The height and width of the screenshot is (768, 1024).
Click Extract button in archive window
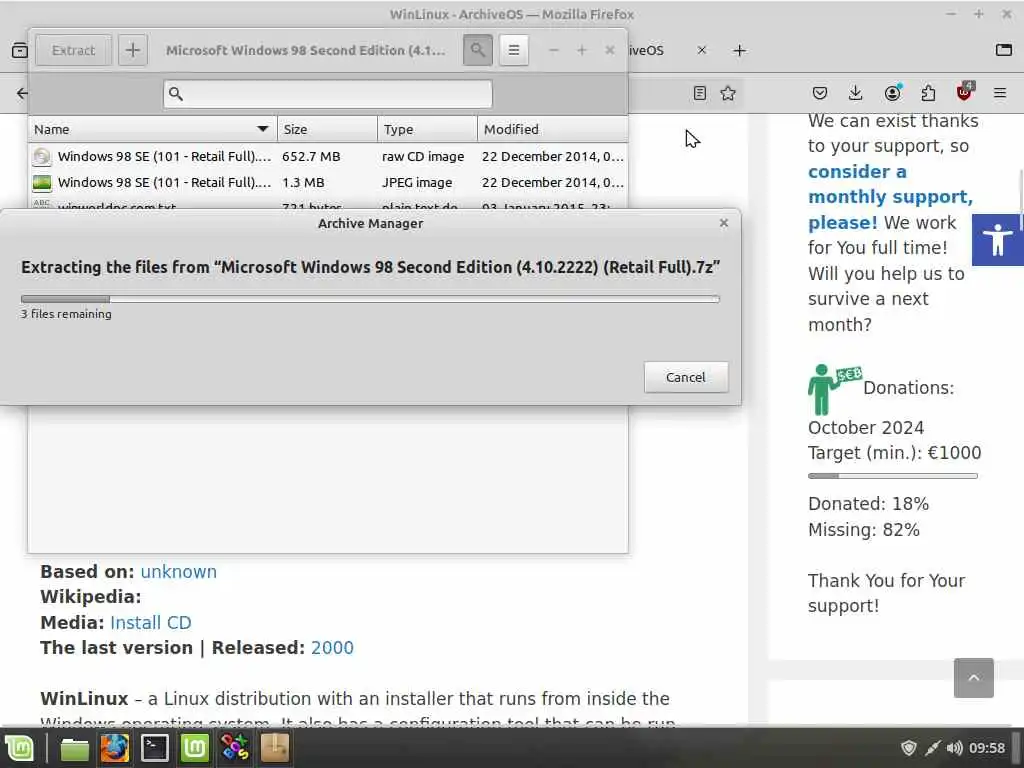(x=73, y=50)
